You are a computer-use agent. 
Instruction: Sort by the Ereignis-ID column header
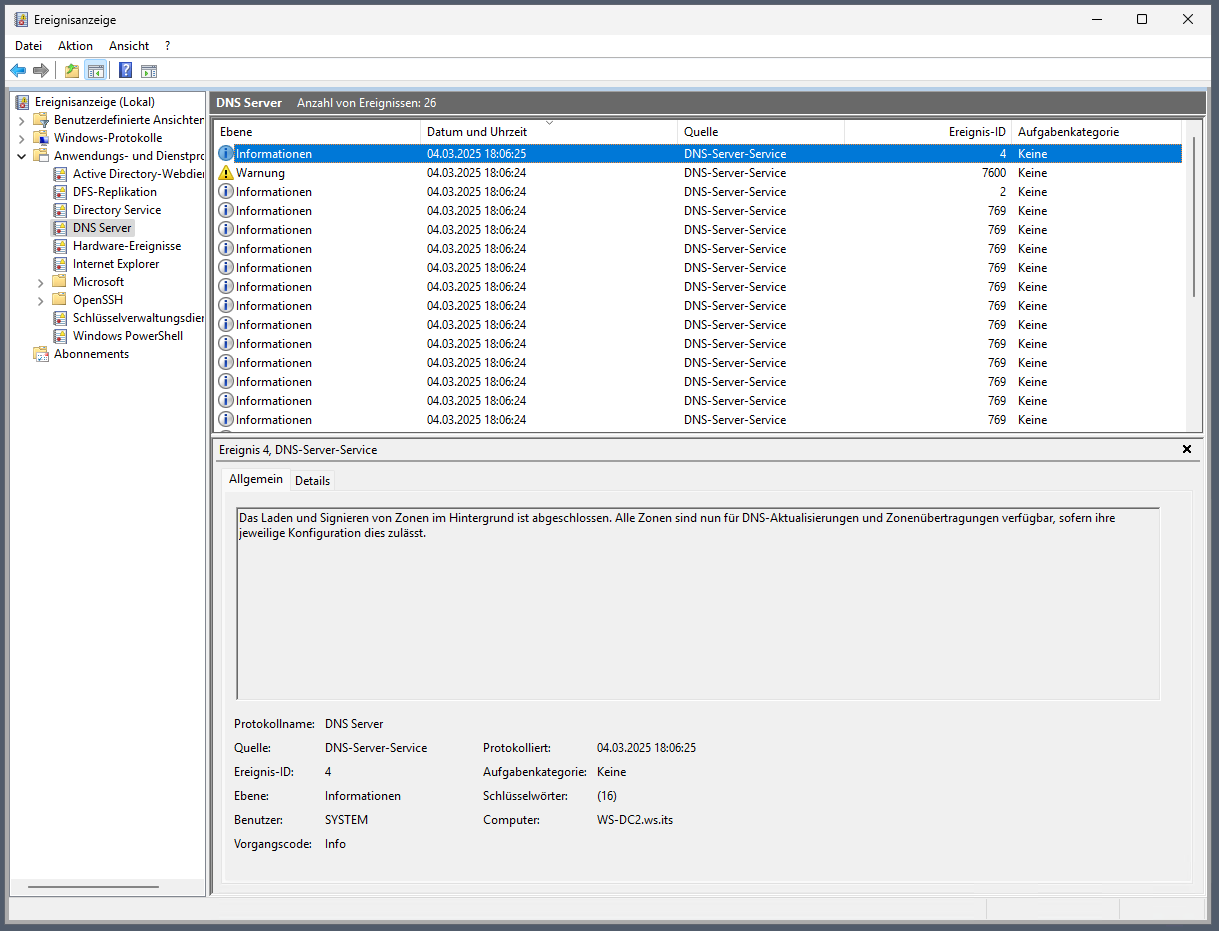928,132
